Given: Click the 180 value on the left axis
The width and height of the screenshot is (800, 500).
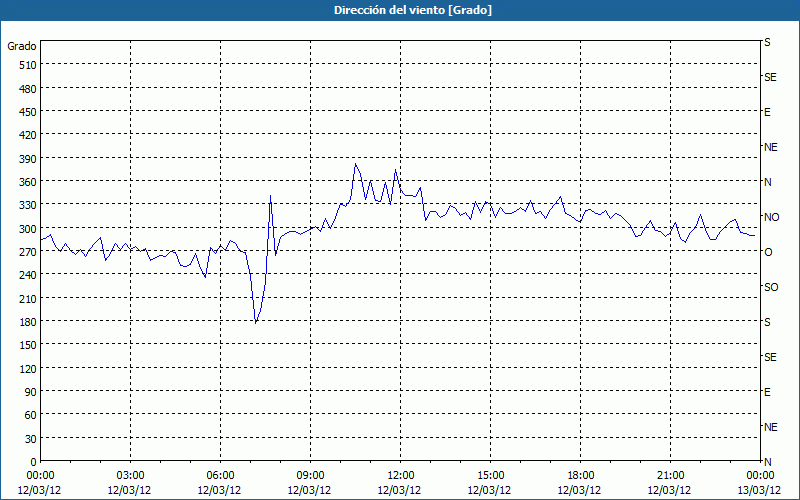Looking at the screenshot, I should click(28, 322).
